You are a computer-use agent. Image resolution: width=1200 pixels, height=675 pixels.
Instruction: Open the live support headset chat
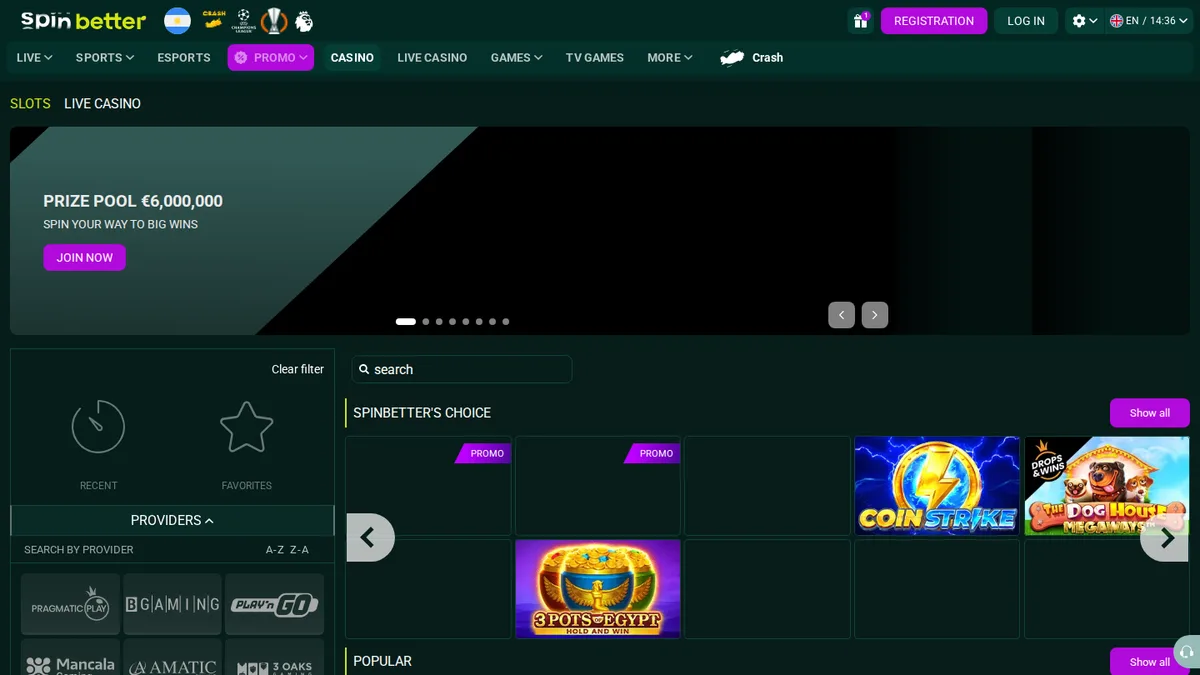coord(1186,653)
